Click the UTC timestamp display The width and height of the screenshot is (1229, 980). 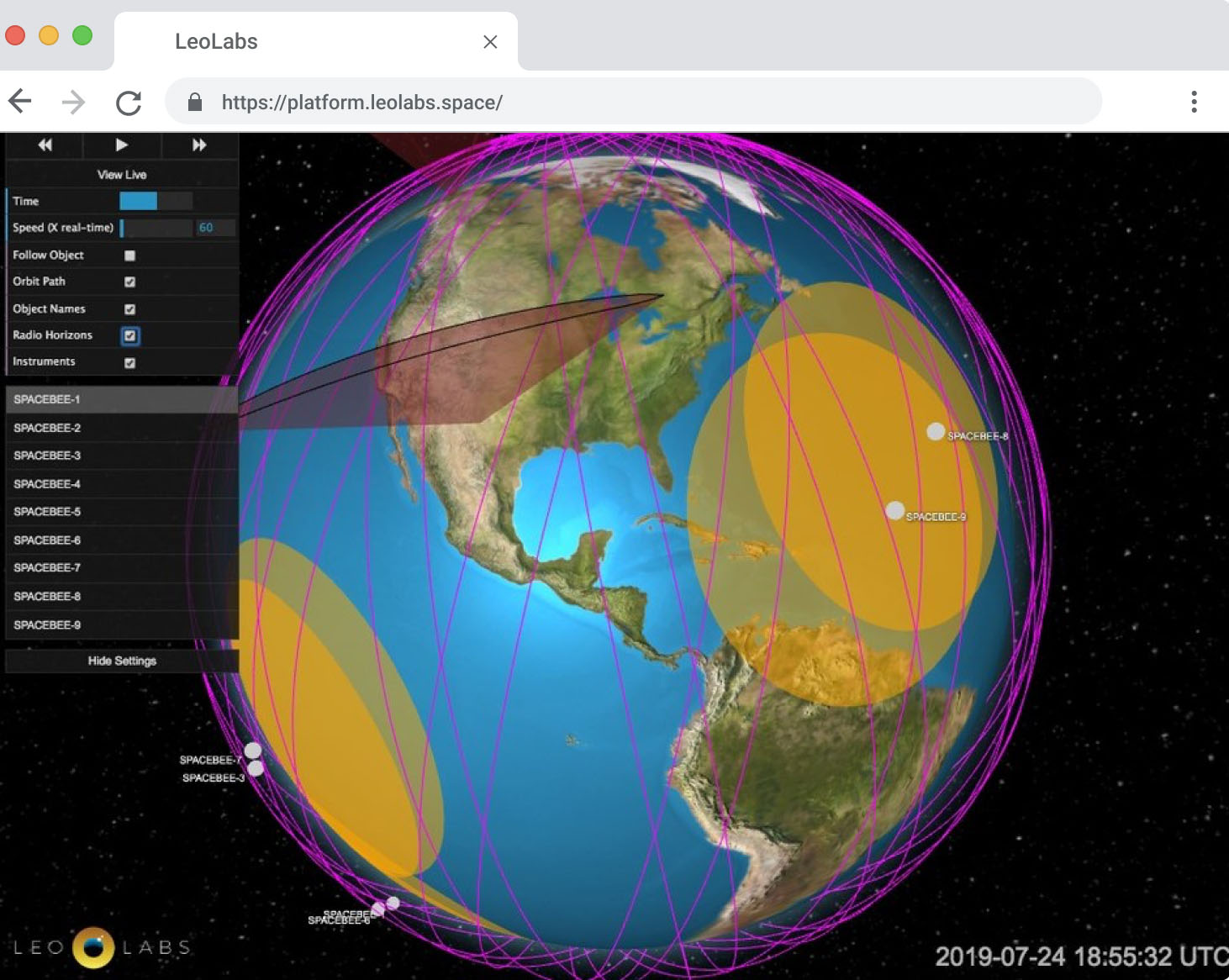click(1081, 956)
